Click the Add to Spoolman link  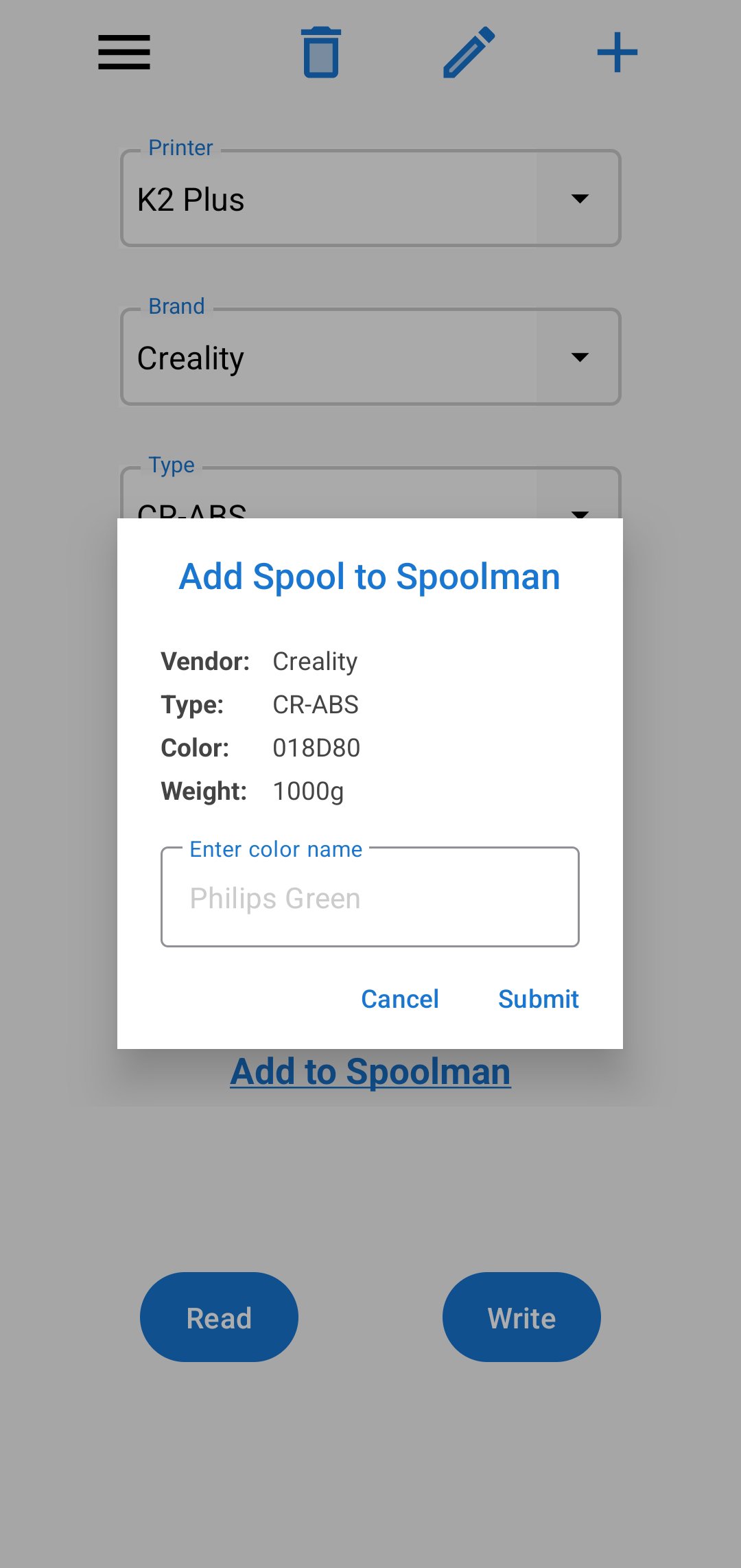[x=370, y=1072]
